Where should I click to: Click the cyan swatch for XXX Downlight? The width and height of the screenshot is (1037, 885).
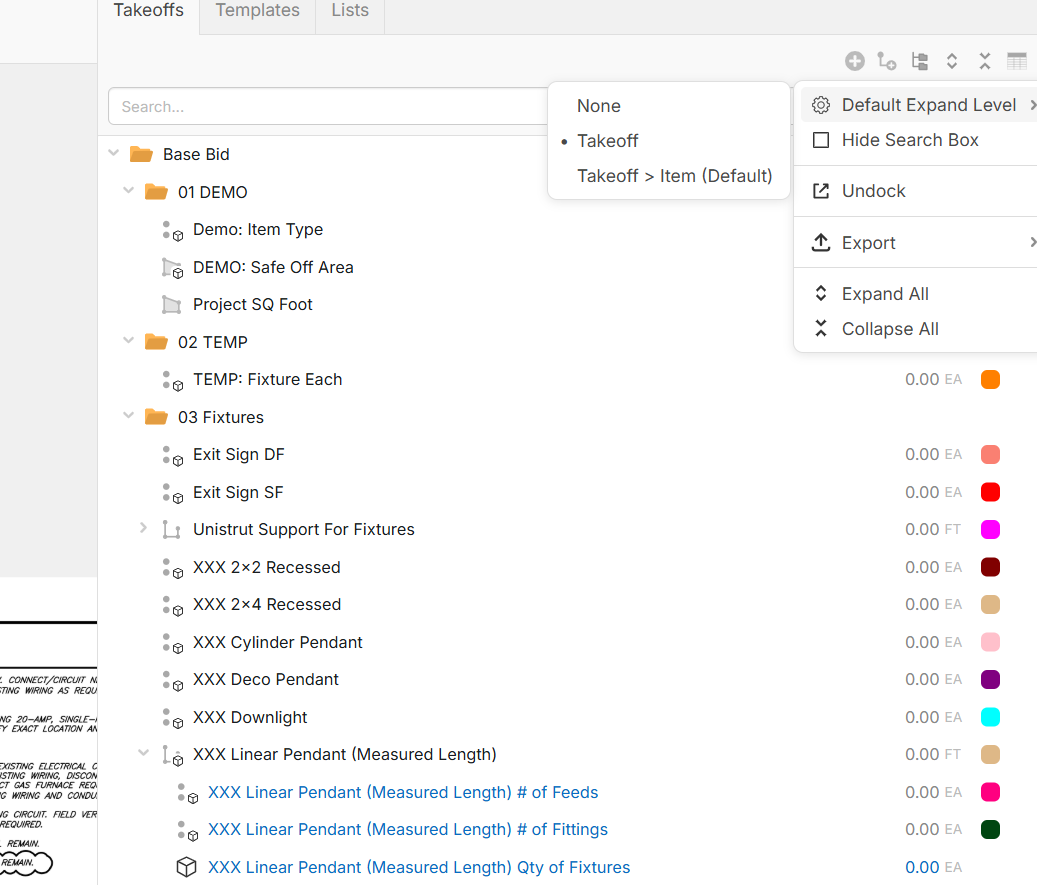point(990,717)
